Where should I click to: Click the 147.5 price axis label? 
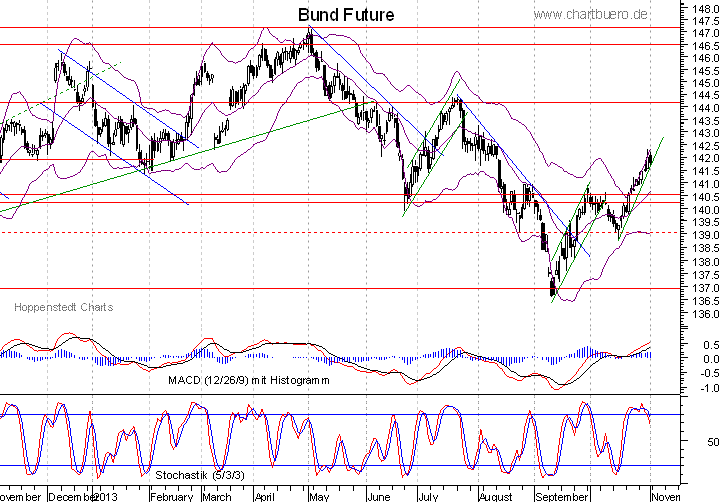point(705,21)
